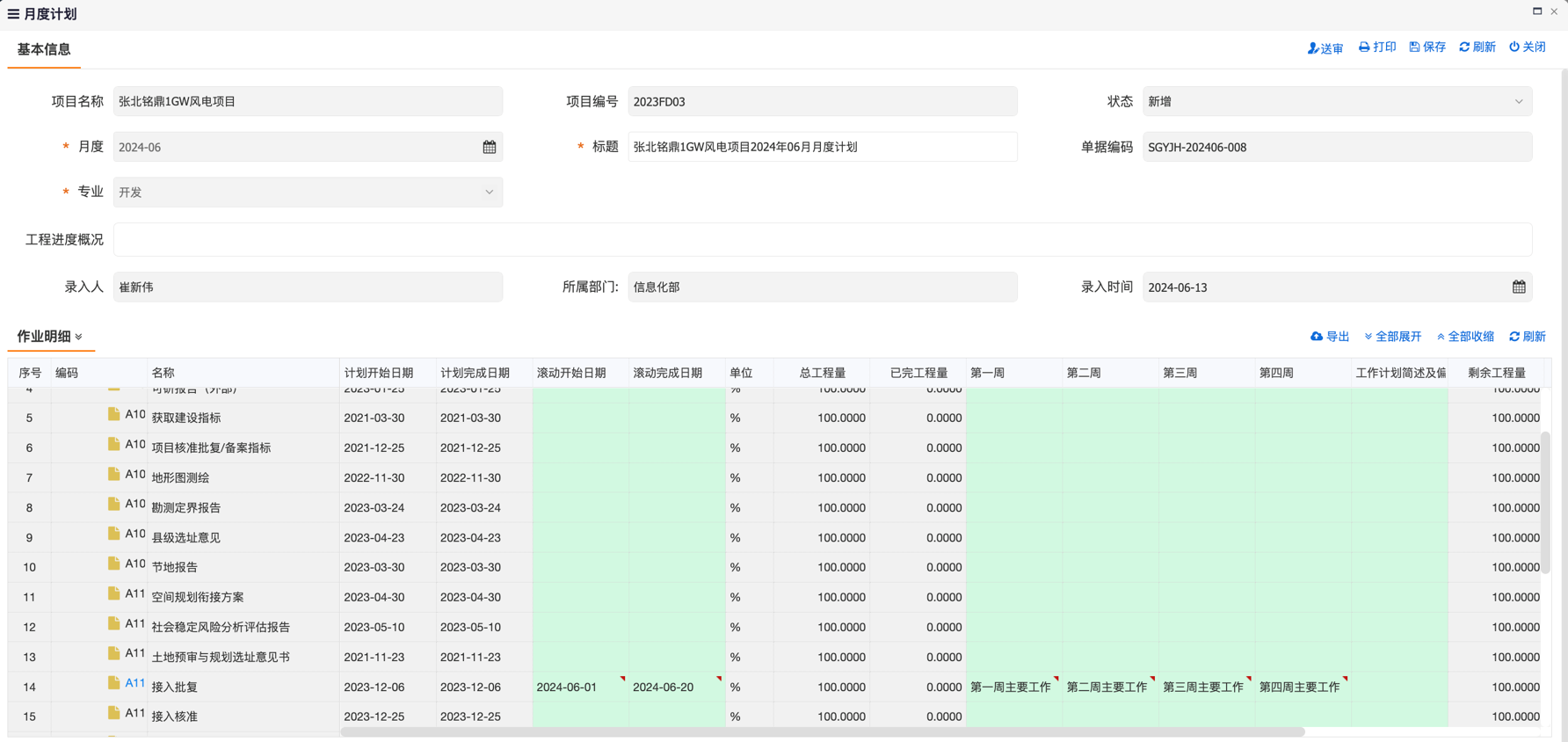Maximize the 月度计划 window
The image size is (1568, 742).
click(x=1537, y=11)
